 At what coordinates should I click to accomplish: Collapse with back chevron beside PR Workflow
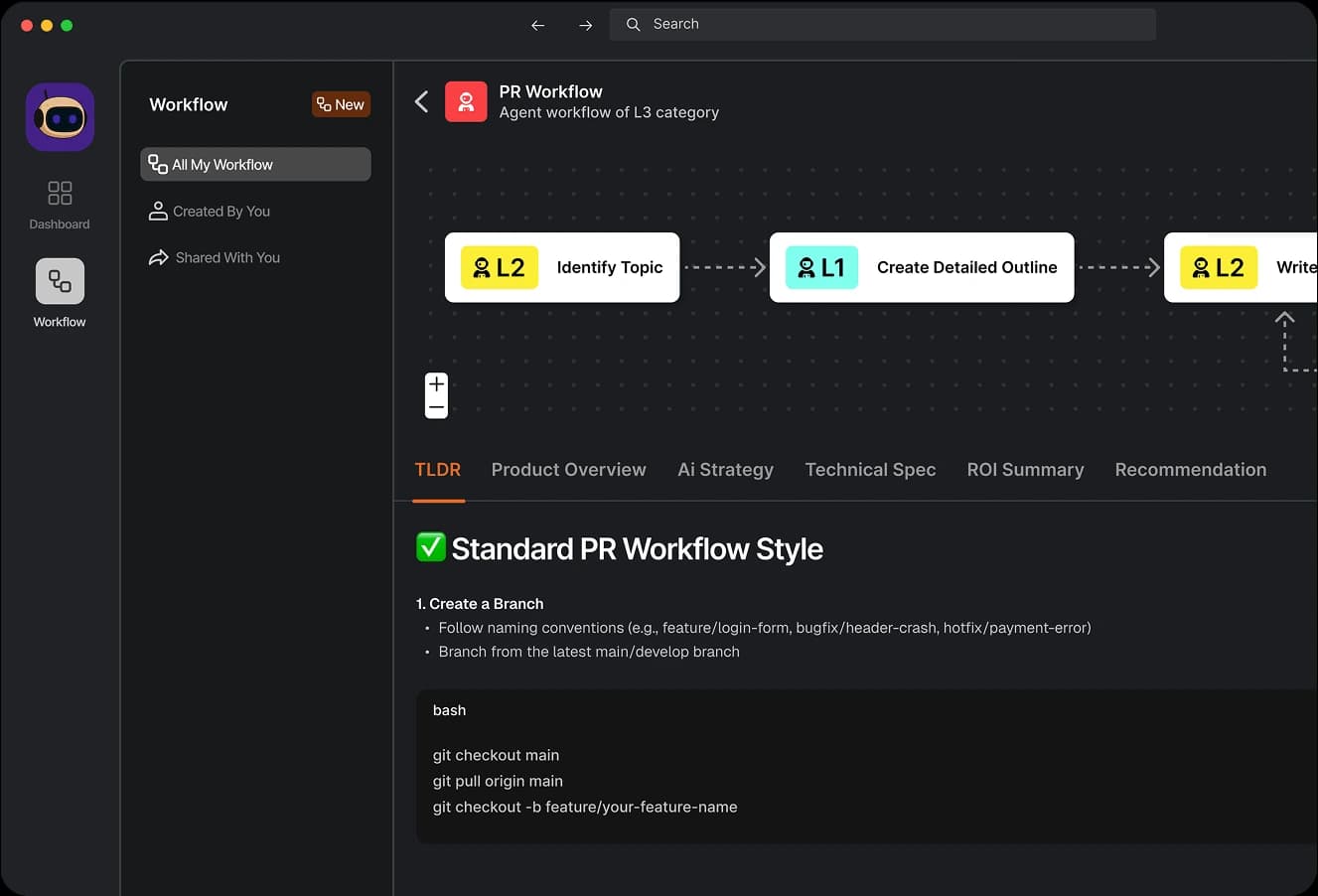(422, 101)
